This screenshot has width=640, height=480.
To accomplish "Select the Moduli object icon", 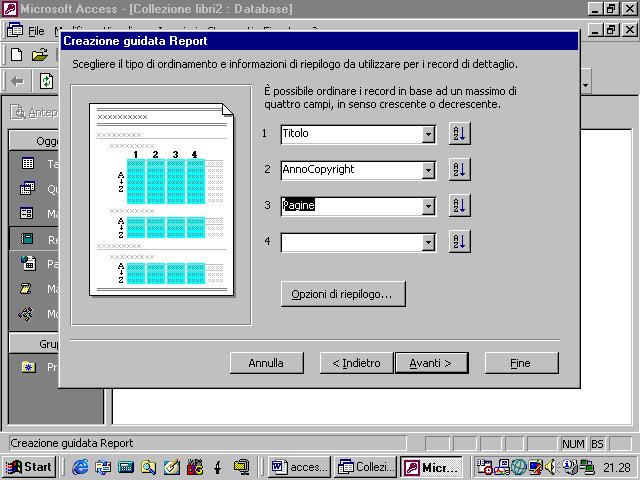I will [x=26, y=314].
